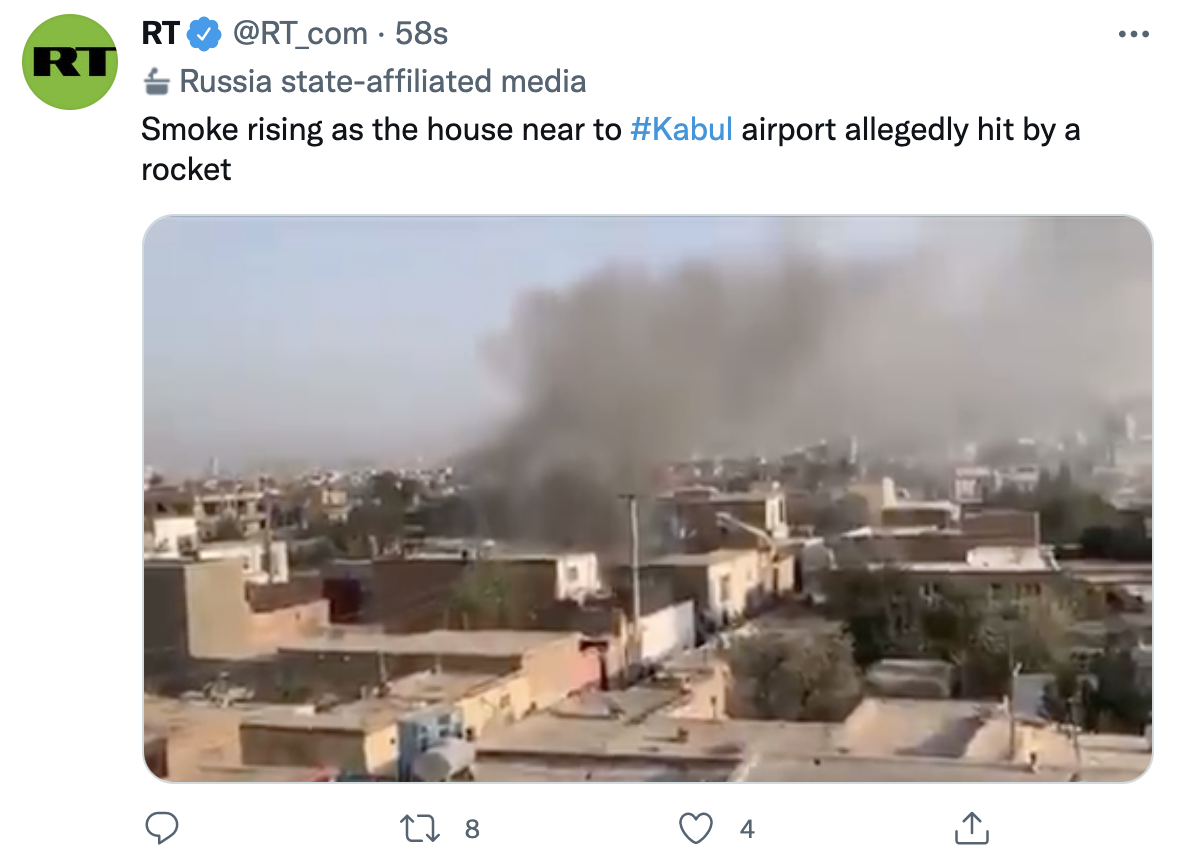Open the #Kabul hashtag
Screen dimensions: 1184x858
pyautogui.click(x=681, y=130)
